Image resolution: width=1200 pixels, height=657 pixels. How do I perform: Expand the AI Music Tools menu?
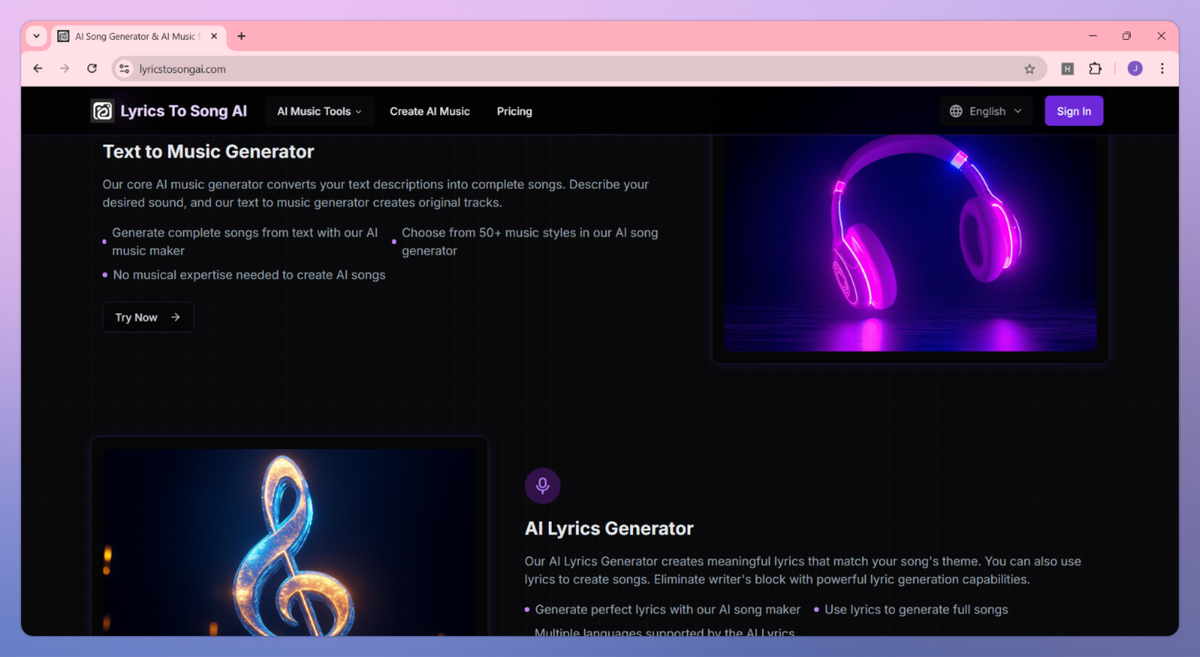tap(319, 111)
